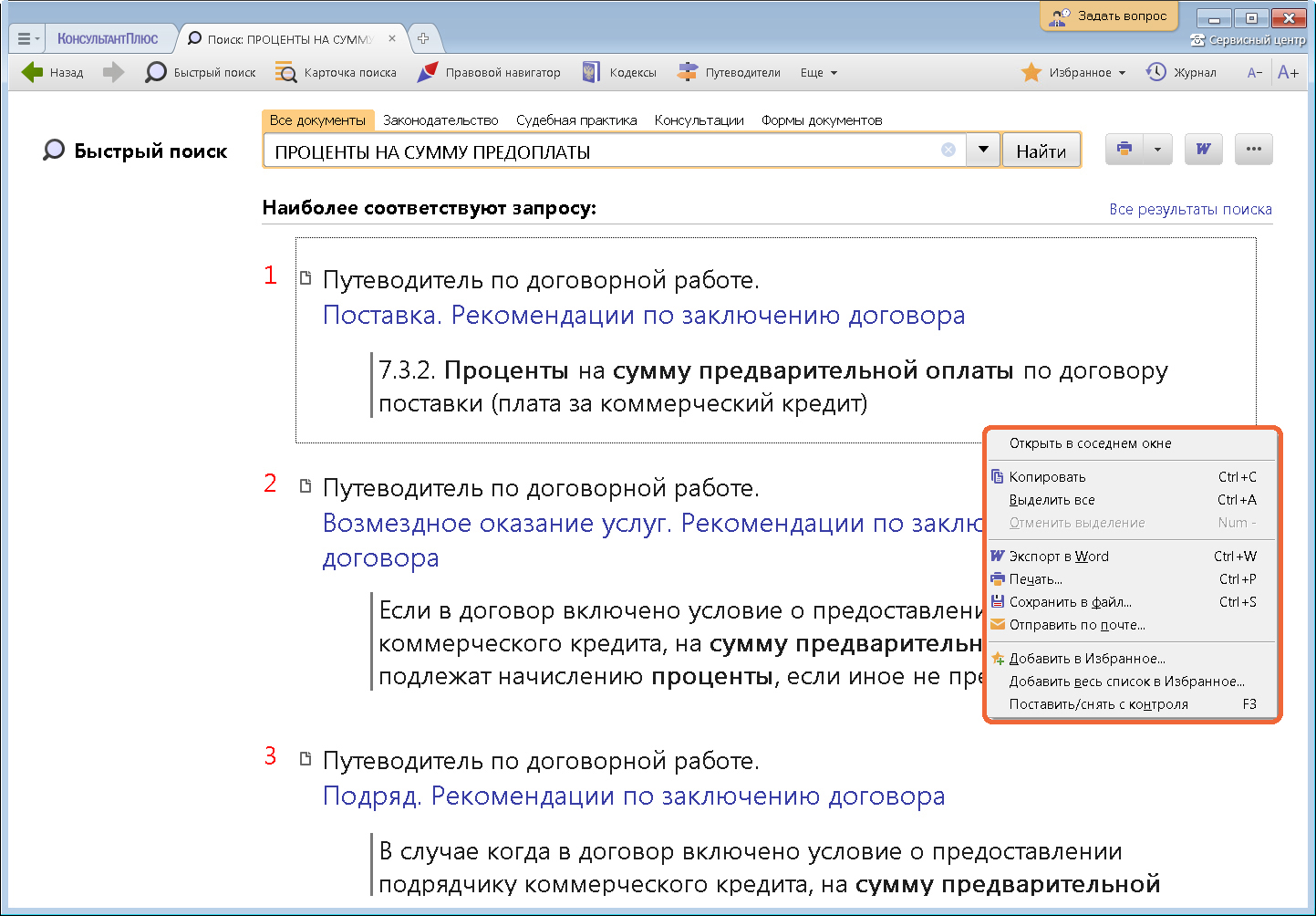Open Путеводители from toolbar

coord(729,72)
